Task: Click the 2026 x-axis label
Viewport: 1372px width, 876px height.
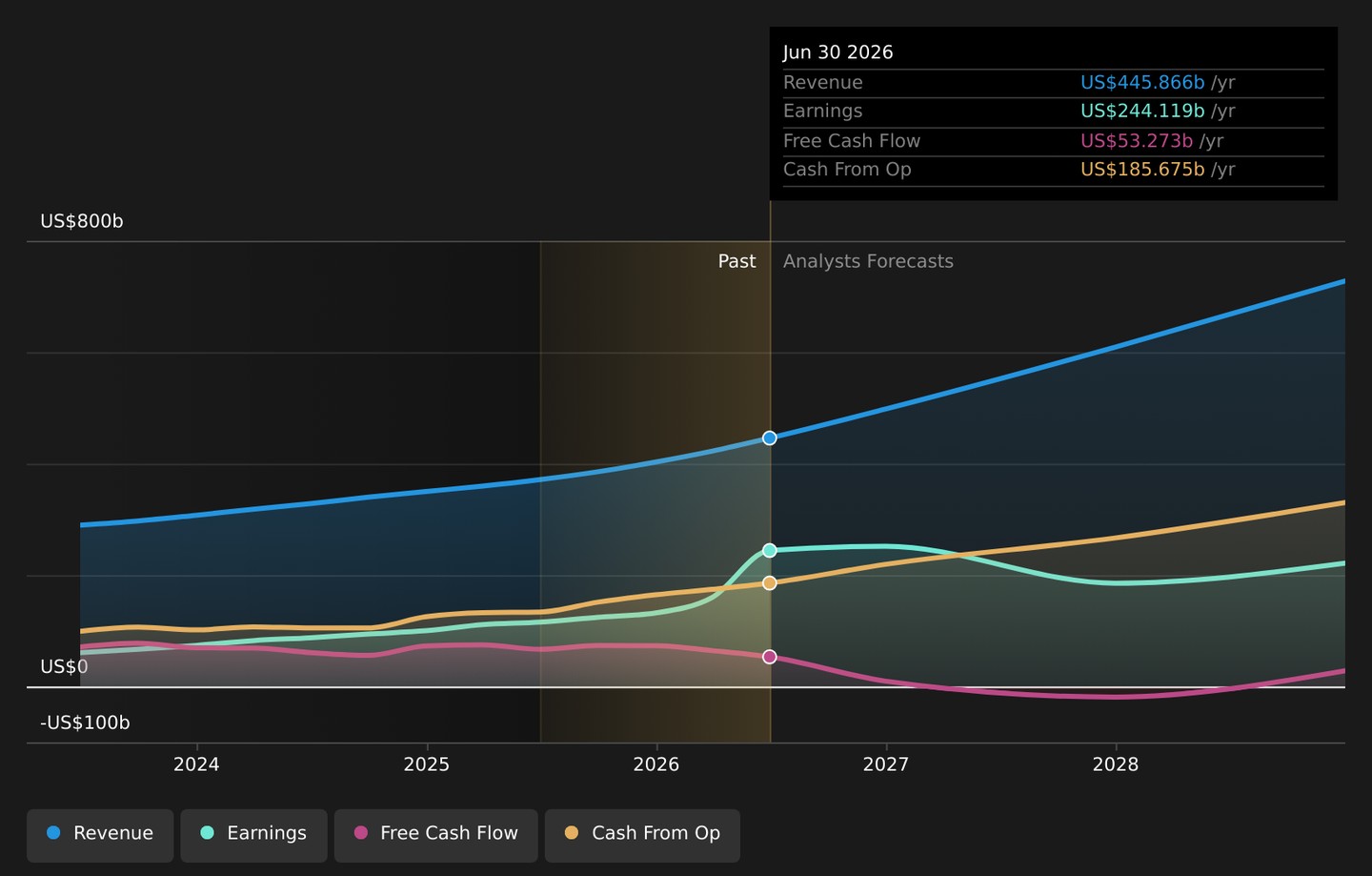Action: click(x=656, y=764)
